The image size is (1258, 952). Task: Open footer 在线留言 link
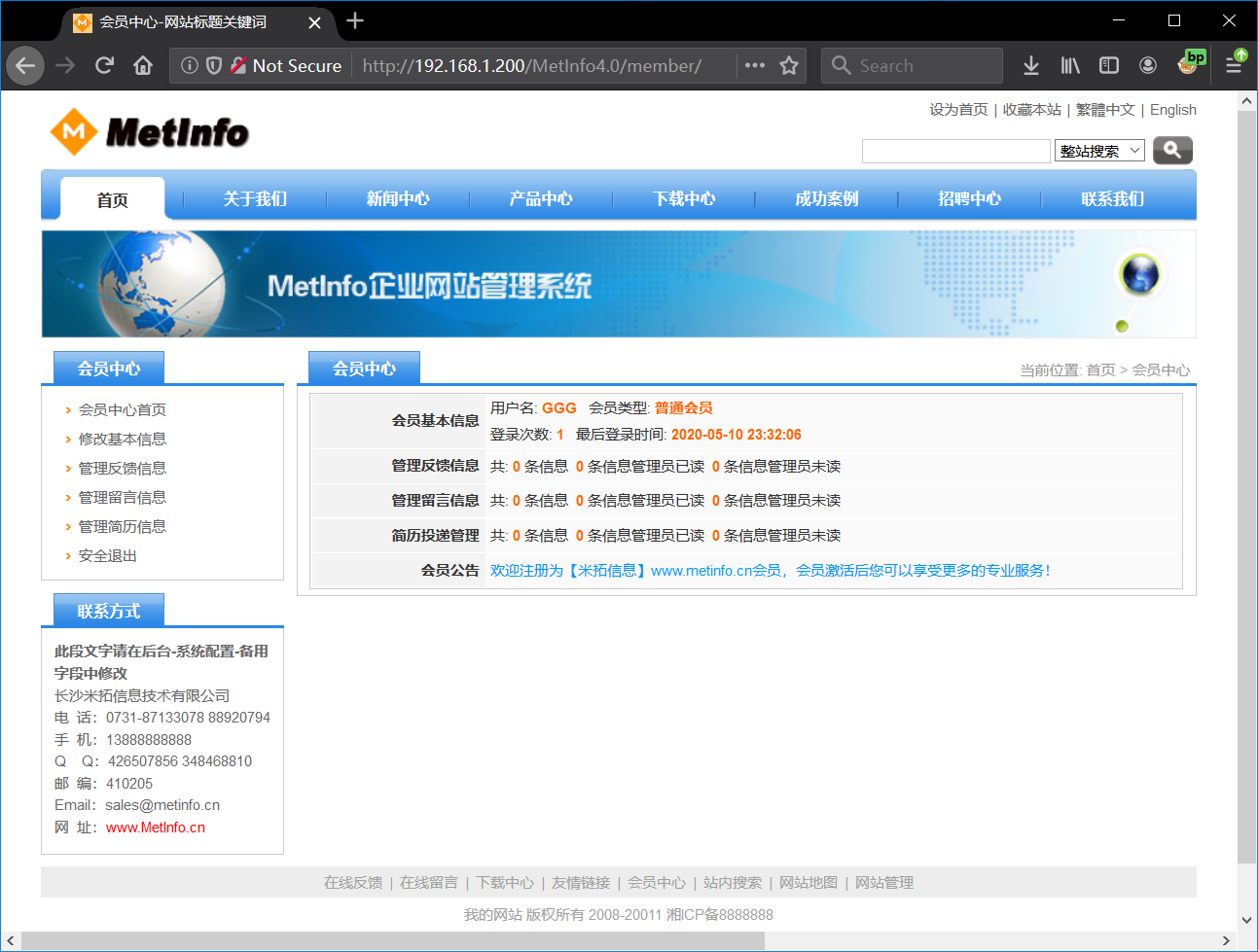pyautogui.click(x=429, y=882)
